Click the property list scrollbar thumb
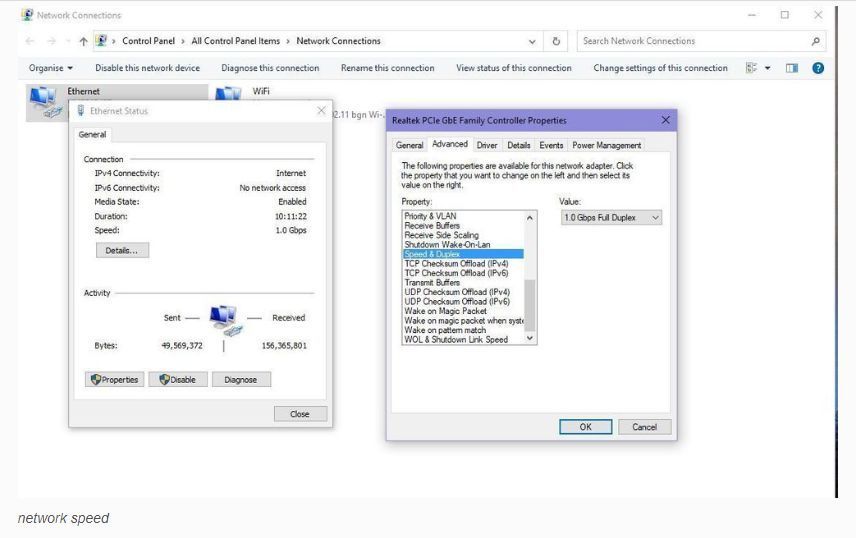The width and height of the screenshot is (856, 538). coord(530,305)
